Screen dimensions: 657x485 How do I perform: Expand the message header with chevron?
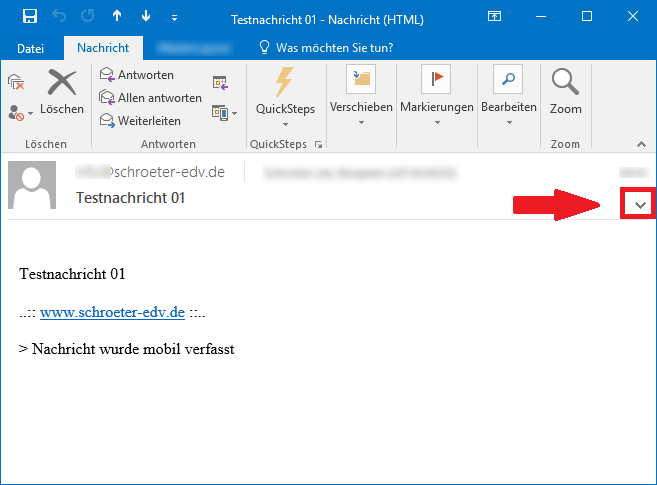point(640,204)
